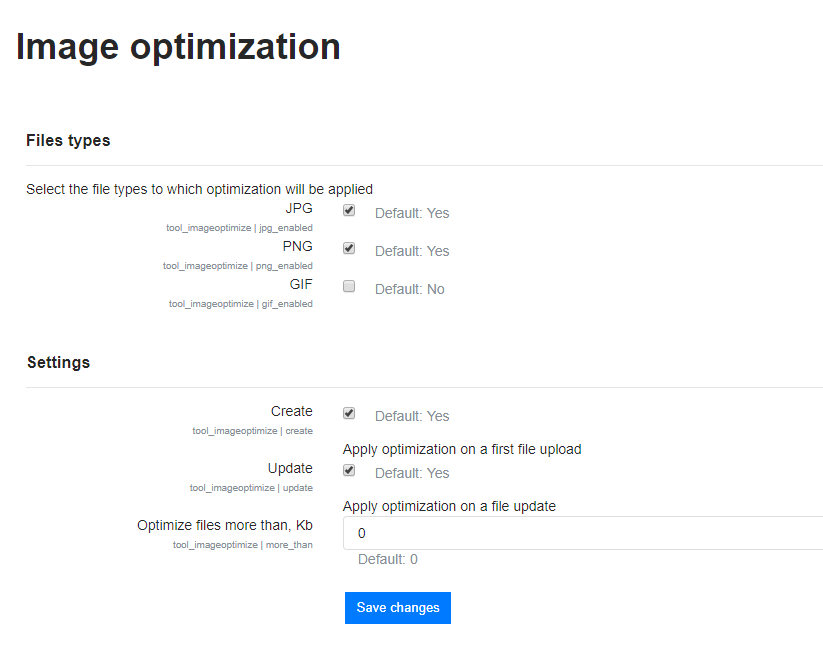This screenshot has height=667, width=823.
Task: Toggle the Update optimization checkbox
Action: click(x=349, y=470)
